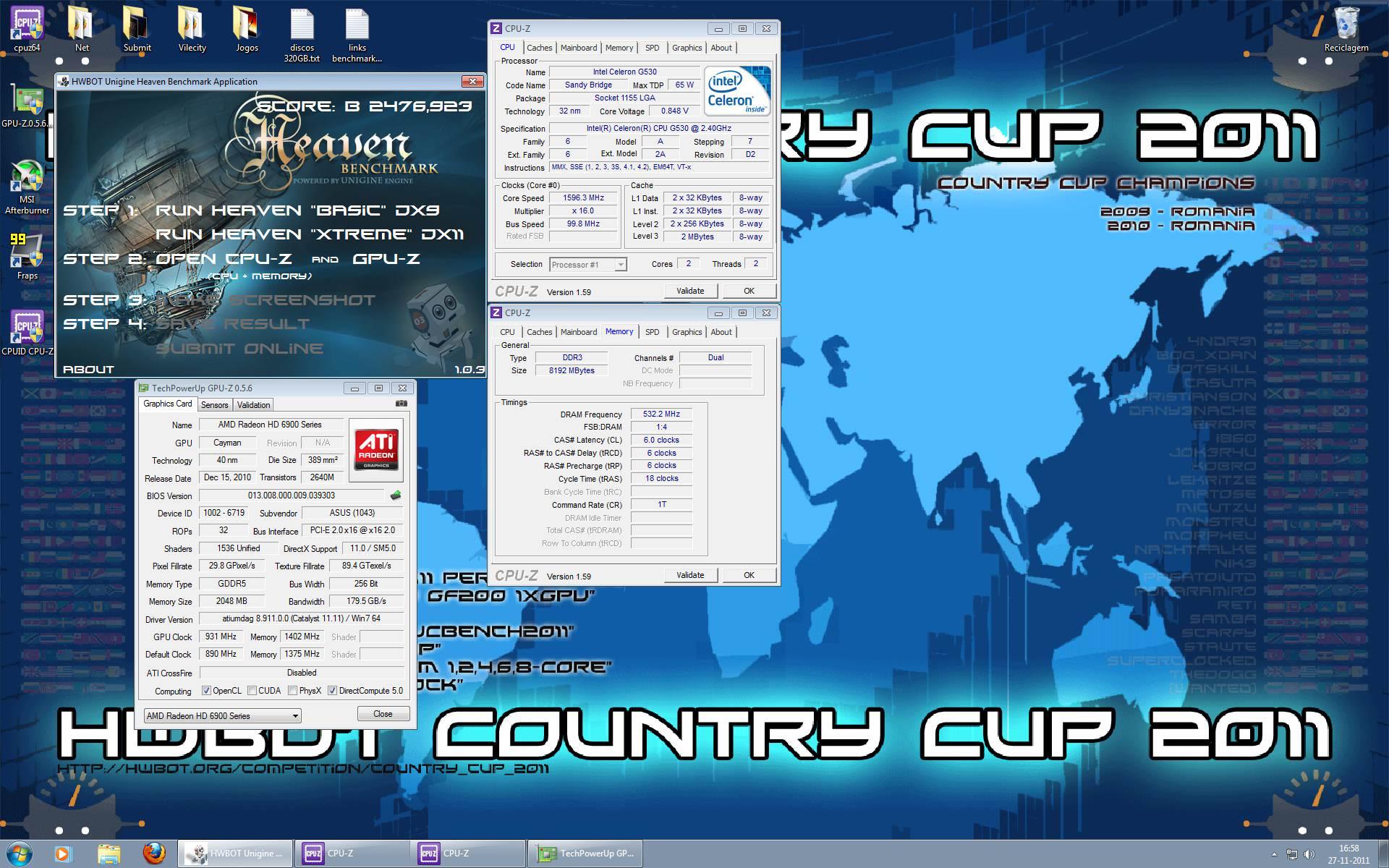Image resolution: width=1389 pixels, height=868 pixels.
Task: Click Driver Version field in GPU-Z
Action: 301,618
